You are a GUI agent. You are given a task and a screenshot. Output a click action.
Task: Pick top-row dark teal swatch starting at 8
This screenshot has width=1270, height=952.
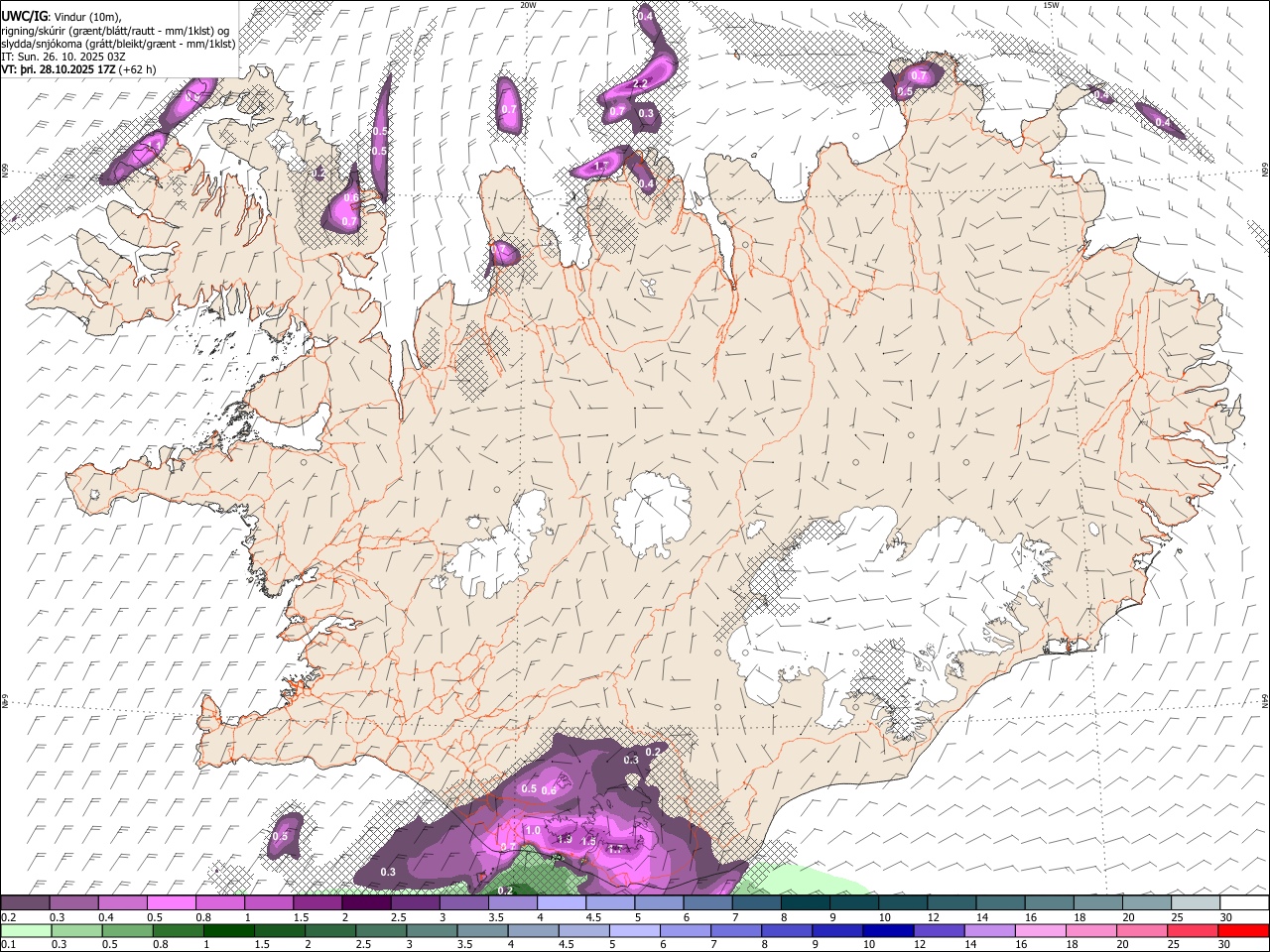coord(805,903)
